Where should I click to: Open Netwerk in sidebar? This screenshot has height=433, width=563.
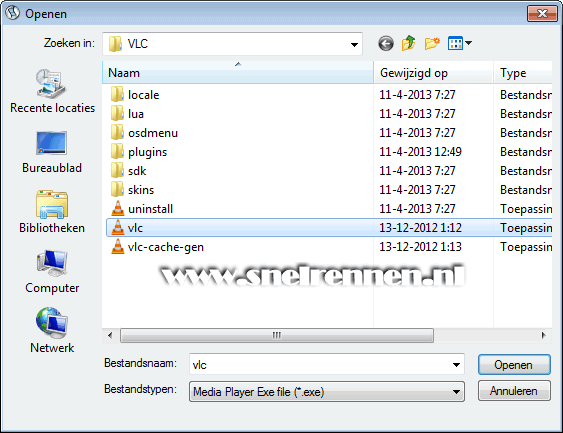(52, 331)
